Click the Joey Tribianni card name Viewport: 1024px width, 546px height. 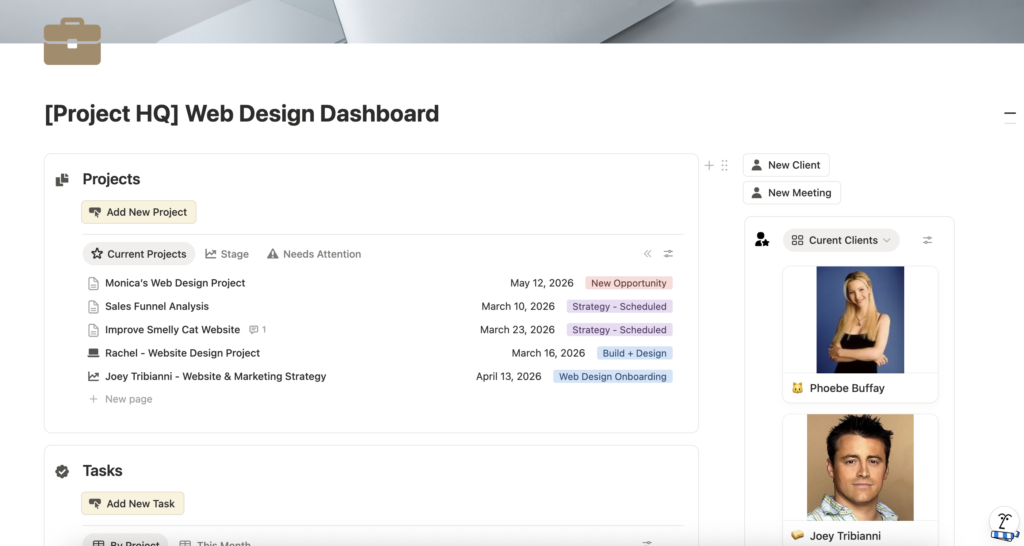click(x=845, y=536)
